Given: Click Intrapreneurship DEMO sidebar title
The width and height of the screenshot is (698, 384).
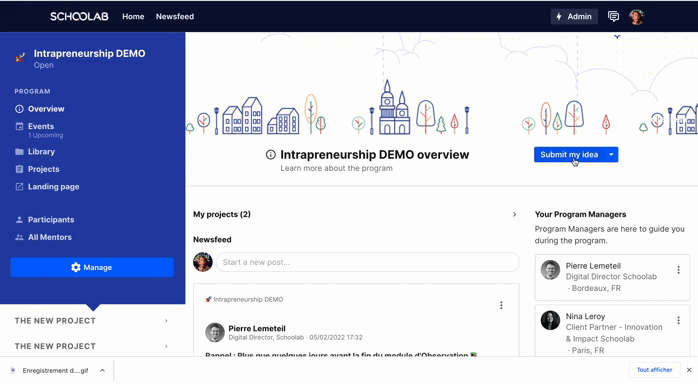Looking at the screenshot, I should click(x=89, y=53).
